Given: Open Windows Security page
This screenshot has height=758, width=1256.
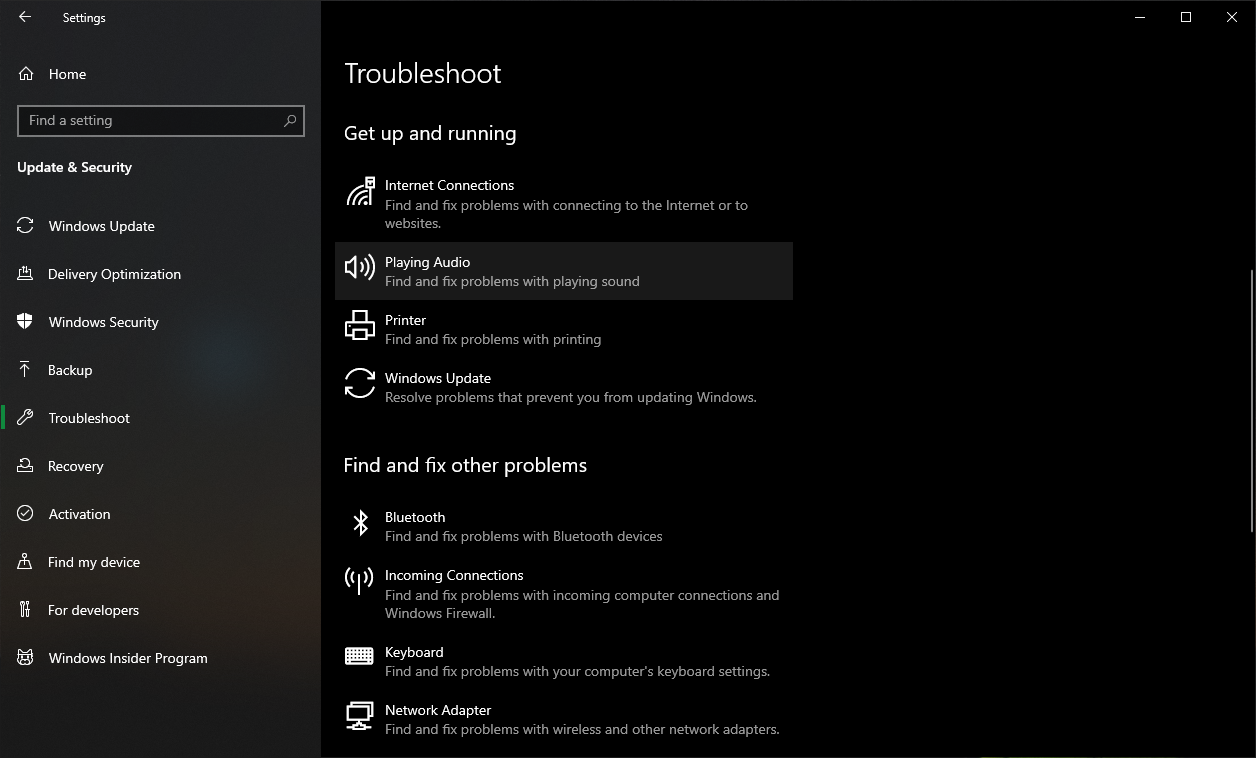Looking at the screenshot, I should tap(103, 322).
